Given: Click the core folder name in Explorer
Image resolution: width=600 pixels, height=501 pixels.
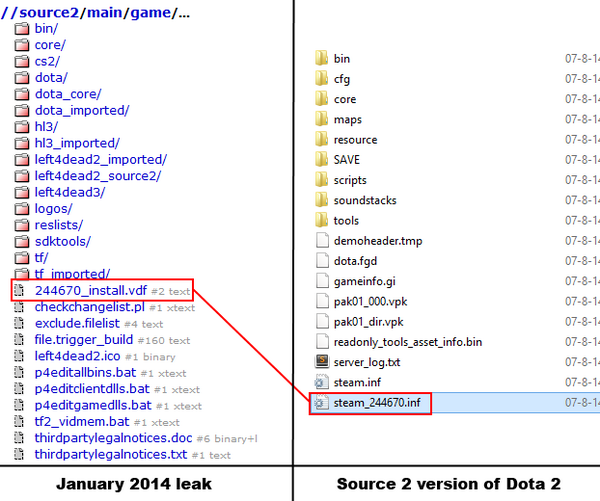Looking at the screenshot, I should click(x=345, y=99).
